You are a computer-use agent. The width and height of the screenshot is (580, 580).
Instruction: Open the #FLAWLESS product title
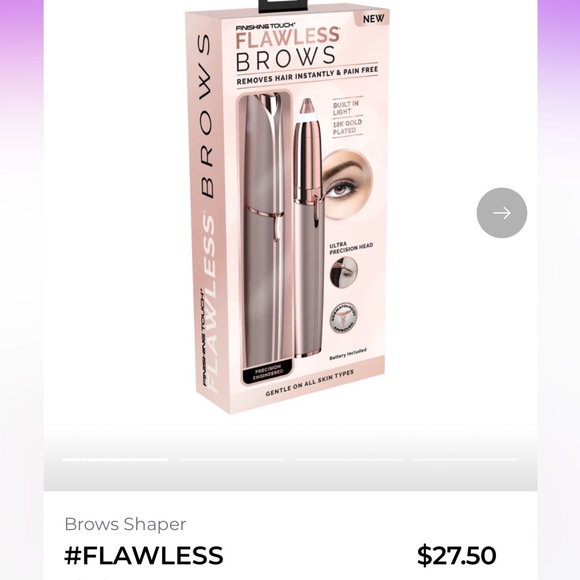point(144,555)
